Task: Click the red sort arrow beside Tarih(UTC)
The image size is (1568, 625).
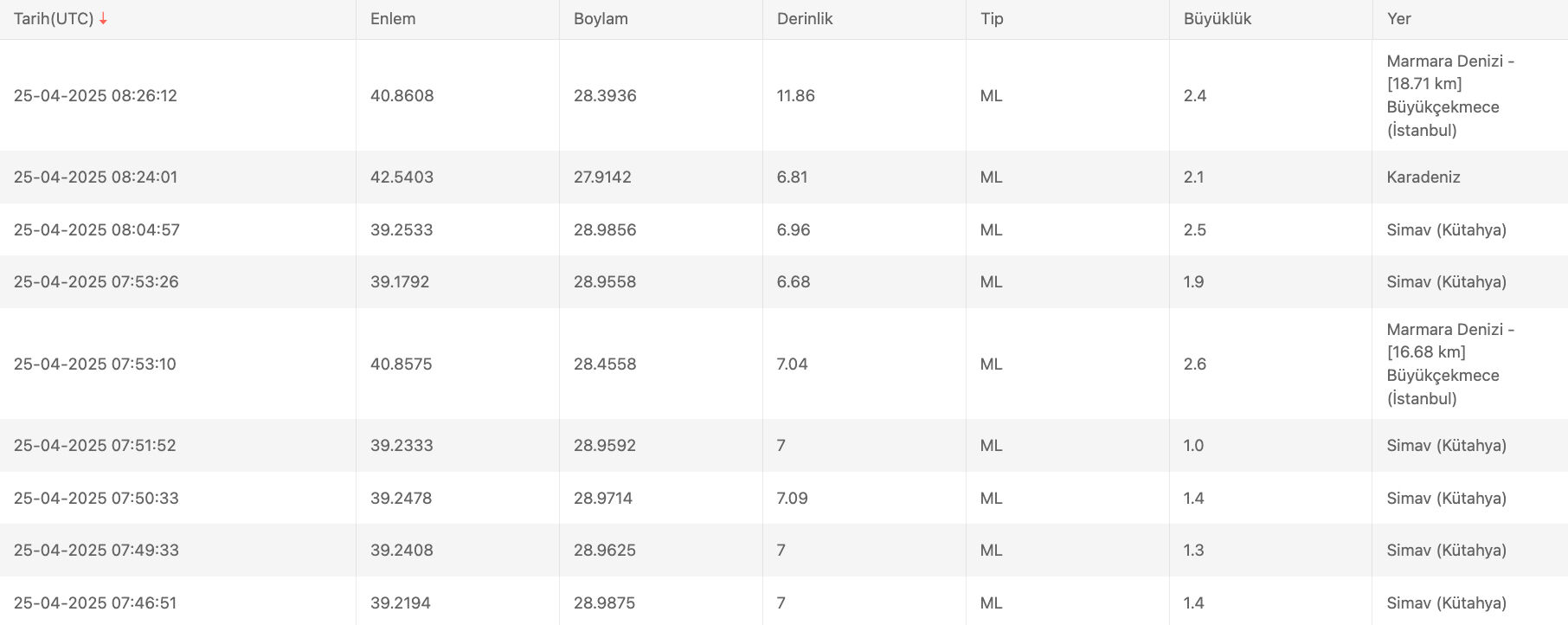Action: 103,19
